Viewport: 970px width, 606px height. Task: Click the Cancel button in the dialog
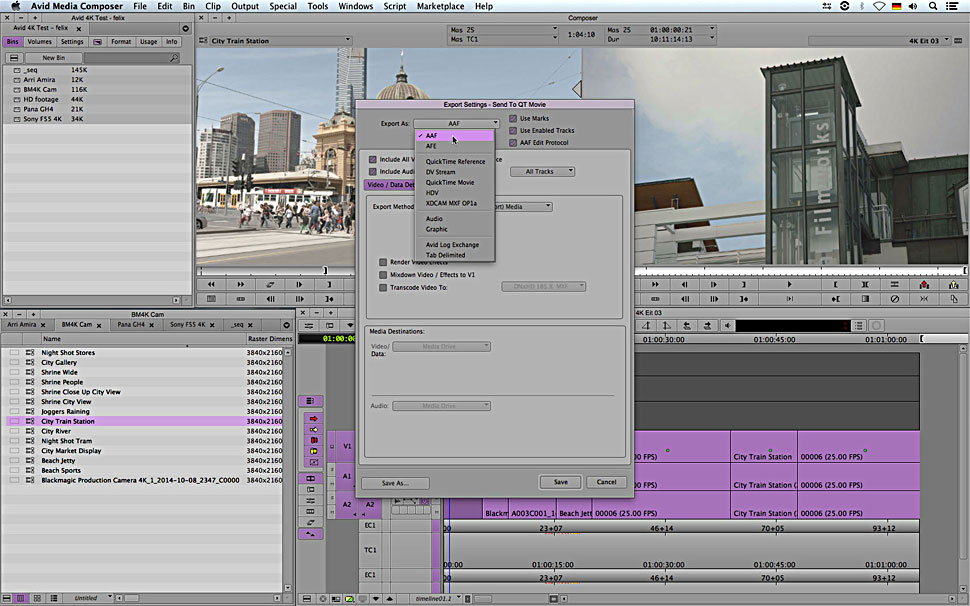pos(606,482)
